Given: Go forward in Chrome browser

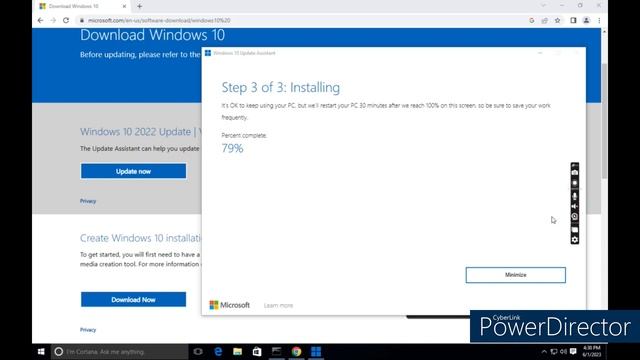Looking at the screenshot, I should pyautogui.click(x=53, y=20).
